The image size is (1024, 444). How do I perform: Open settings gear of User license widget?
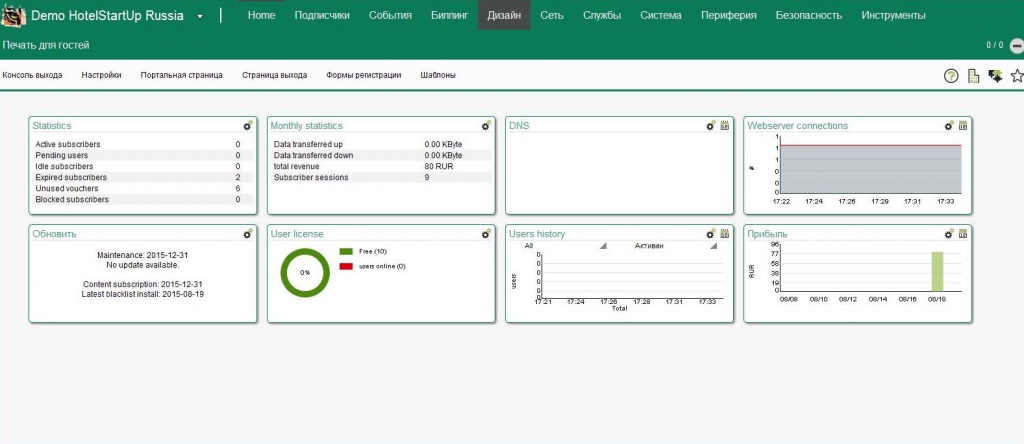click(486, 234)
